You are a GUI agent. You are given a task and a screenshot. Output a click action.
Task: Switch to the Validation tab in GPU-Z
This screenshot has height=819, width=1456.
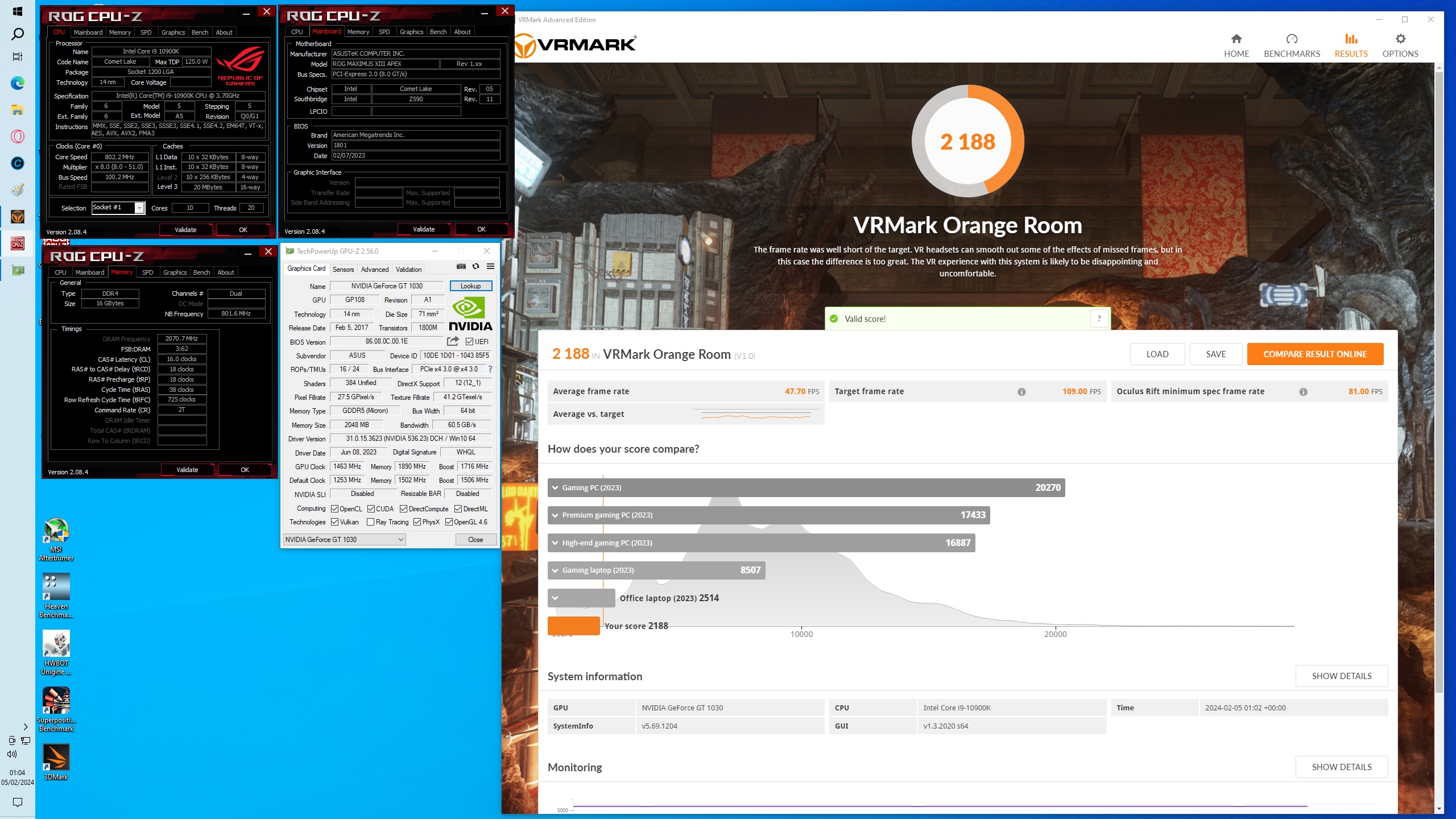click(x=408, y=270)
